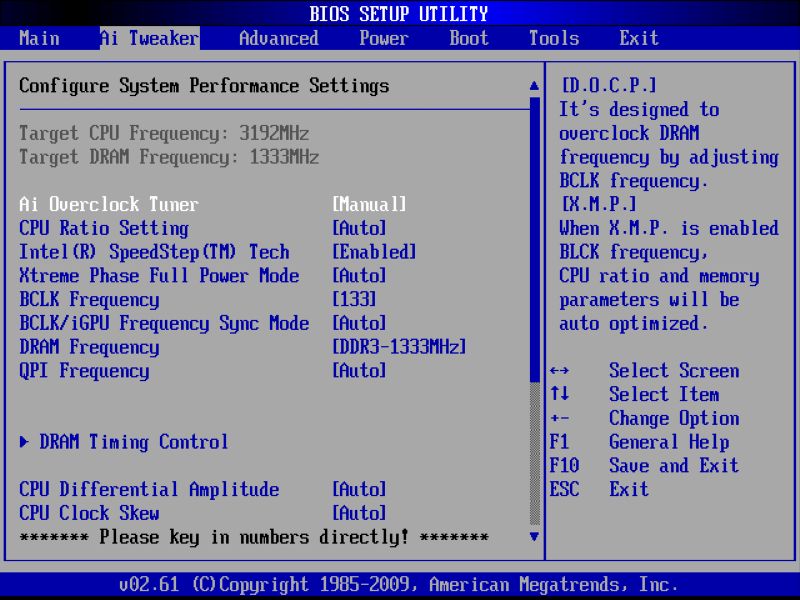Click the Configure System Performance Settings heading

coord(204,86)
